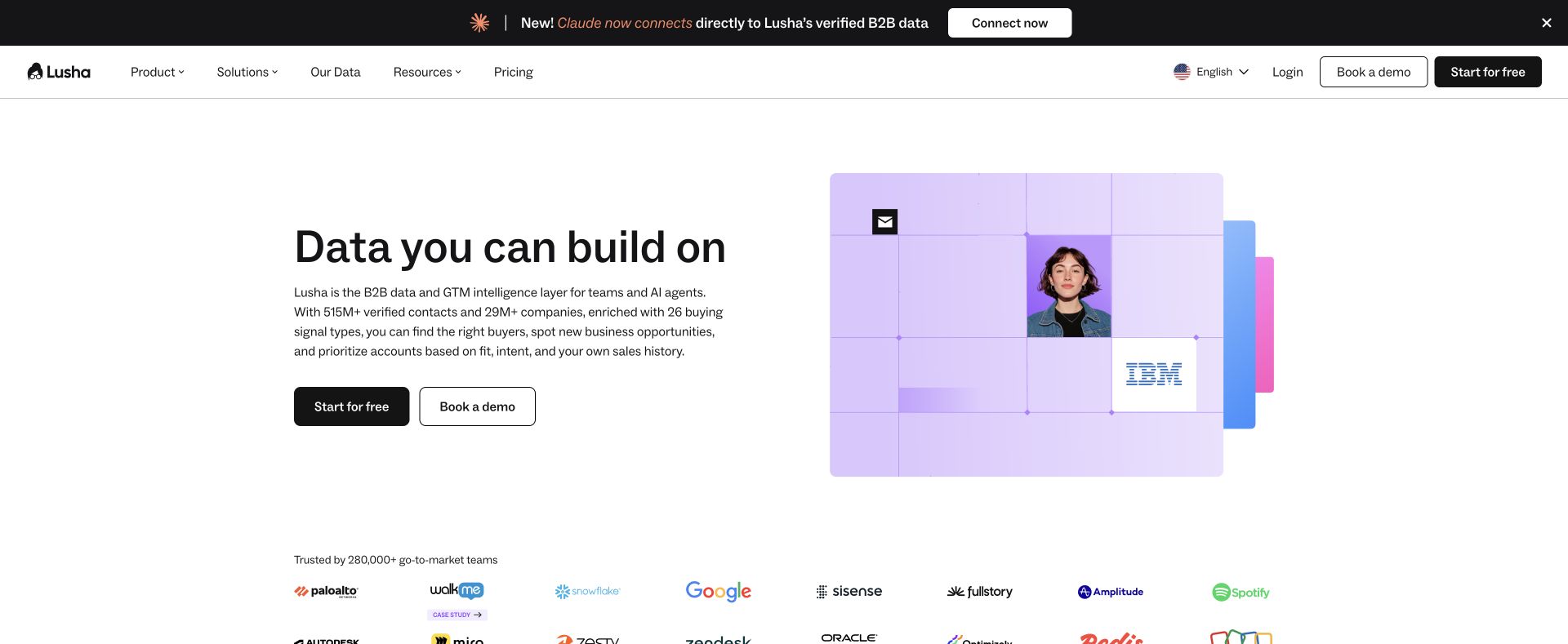
Task: Open the Pricing page
Action: [x=514, y=72]
